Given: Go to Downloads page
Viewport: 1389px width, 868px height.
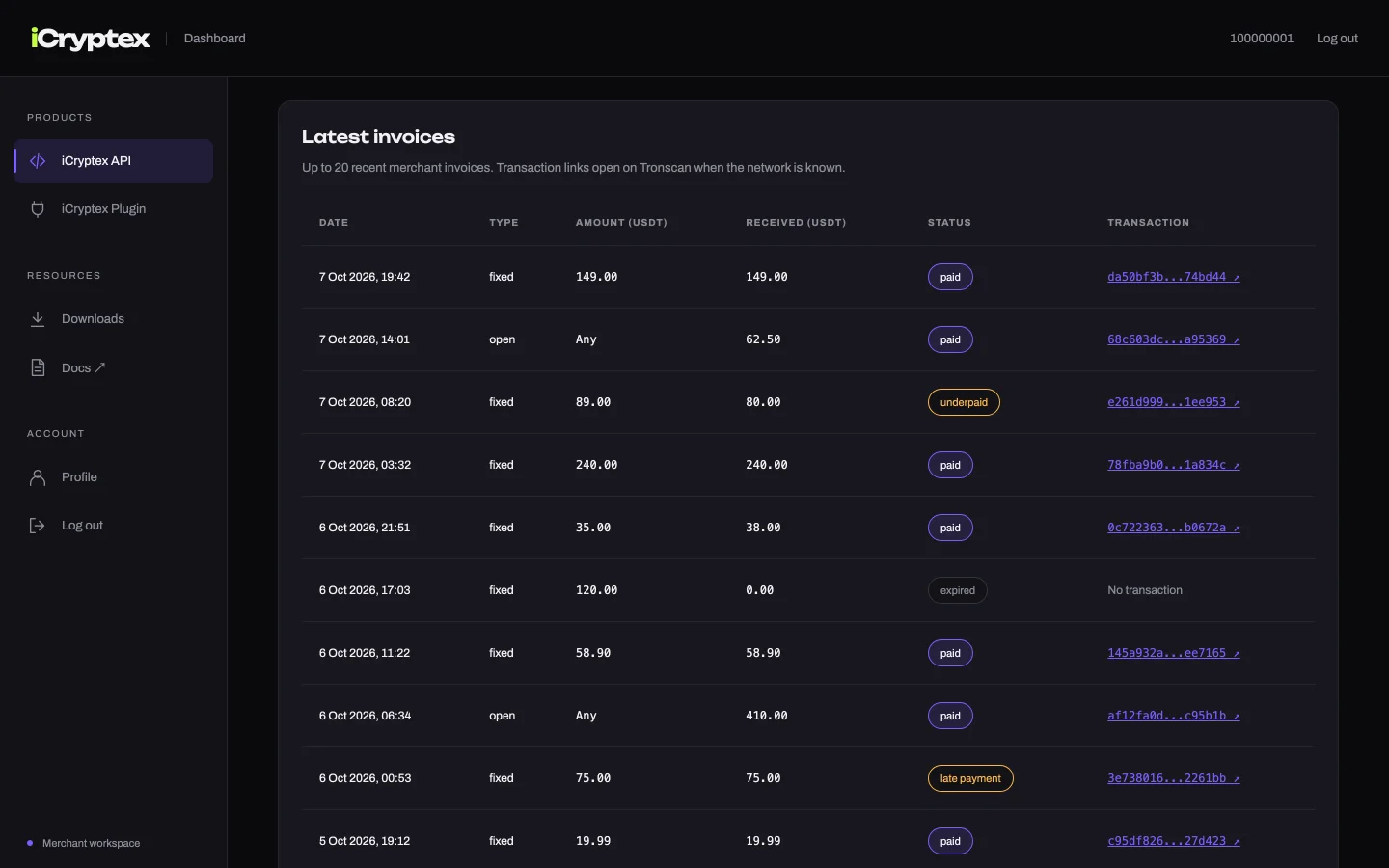Looking at the screenshot, I should [x=114, y=319].
